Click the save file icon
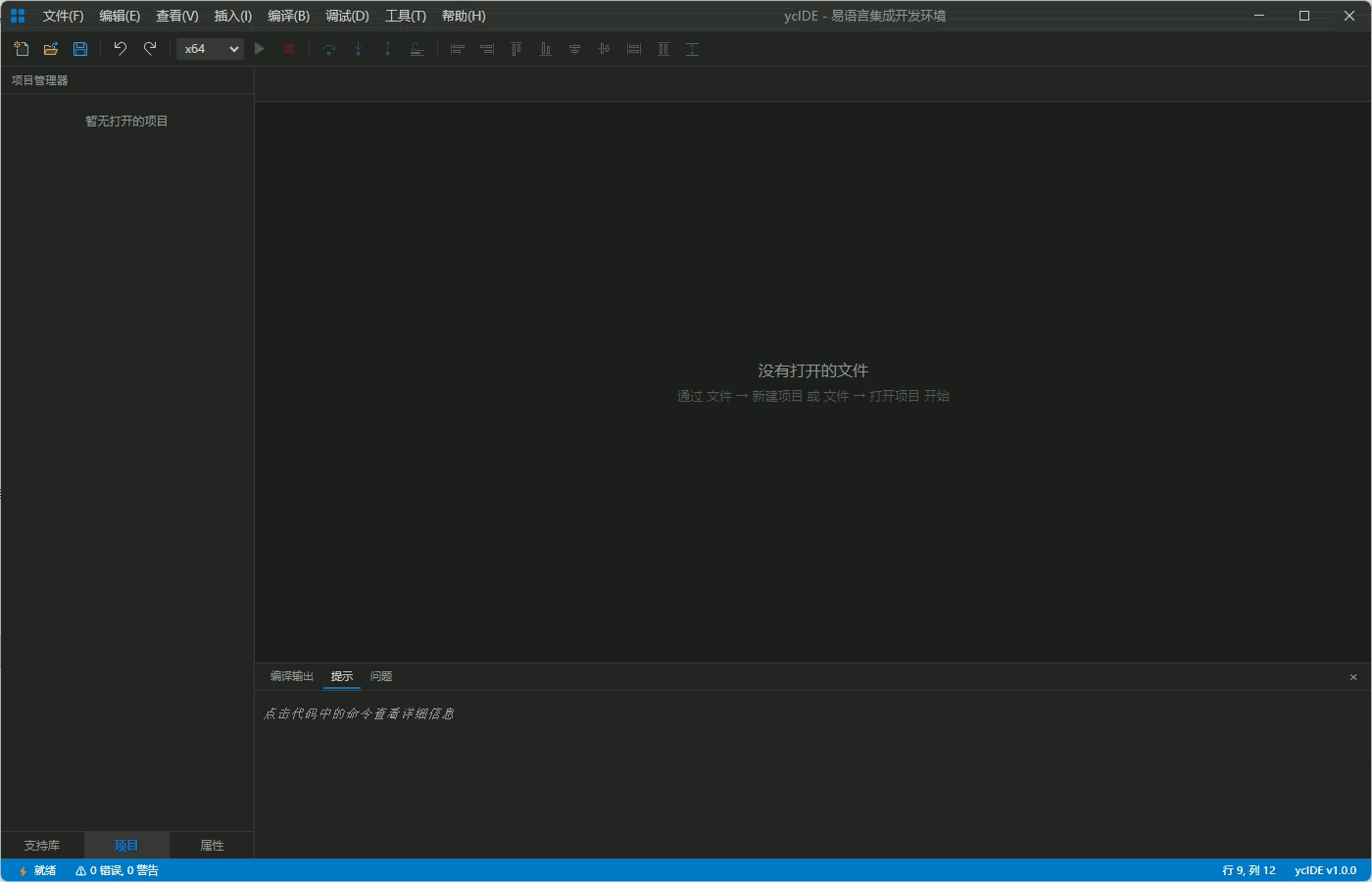This screenshot has height=882, width=1372. click(x=80, y=49)
